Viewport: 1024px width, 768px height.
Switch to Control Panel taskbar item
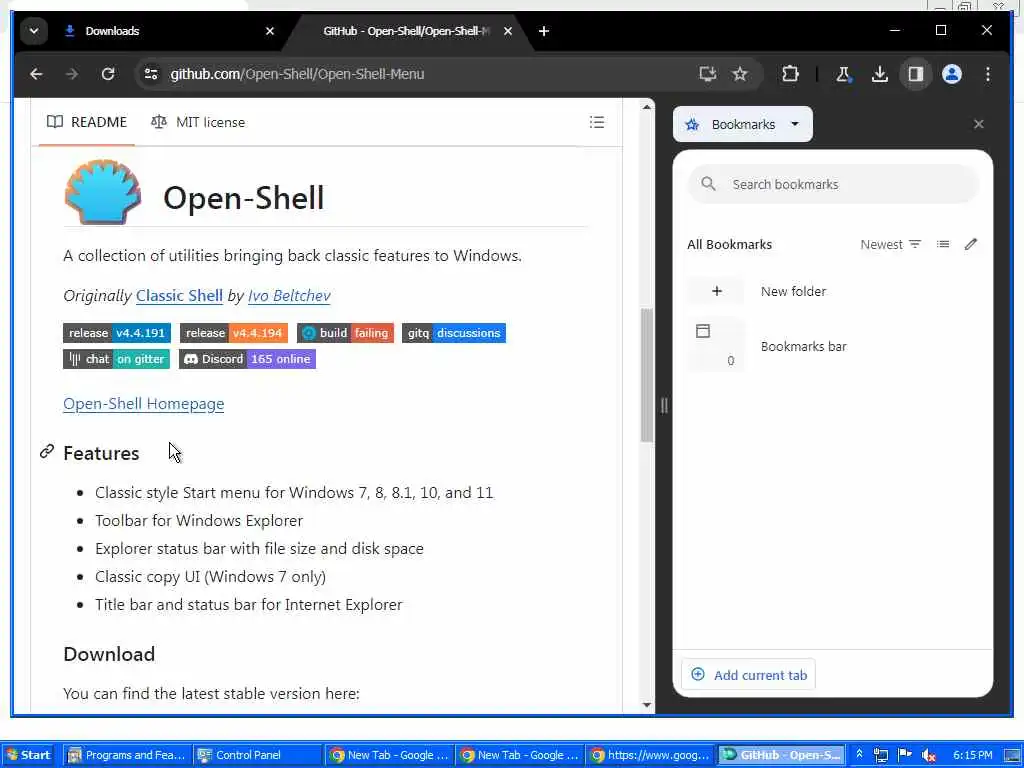tap(259, 755)
